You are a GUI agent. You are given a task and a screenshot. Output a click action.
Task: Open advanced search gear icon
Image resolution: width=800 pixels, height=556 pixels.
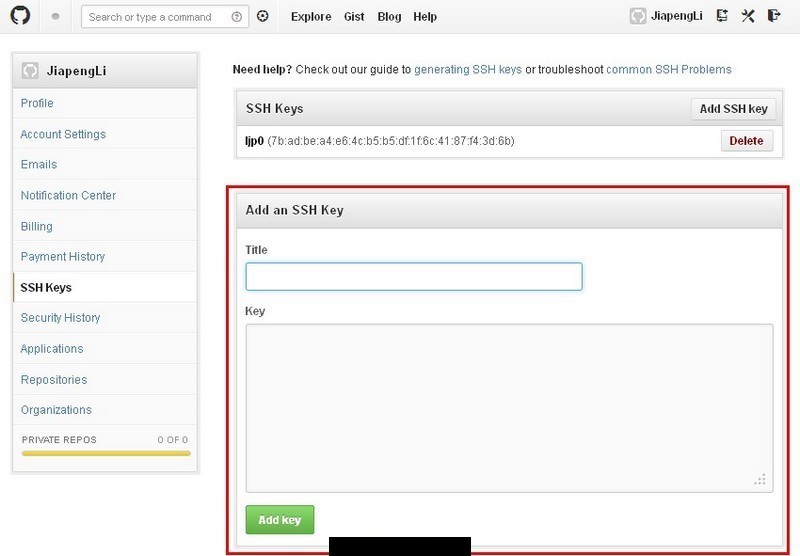262,16
